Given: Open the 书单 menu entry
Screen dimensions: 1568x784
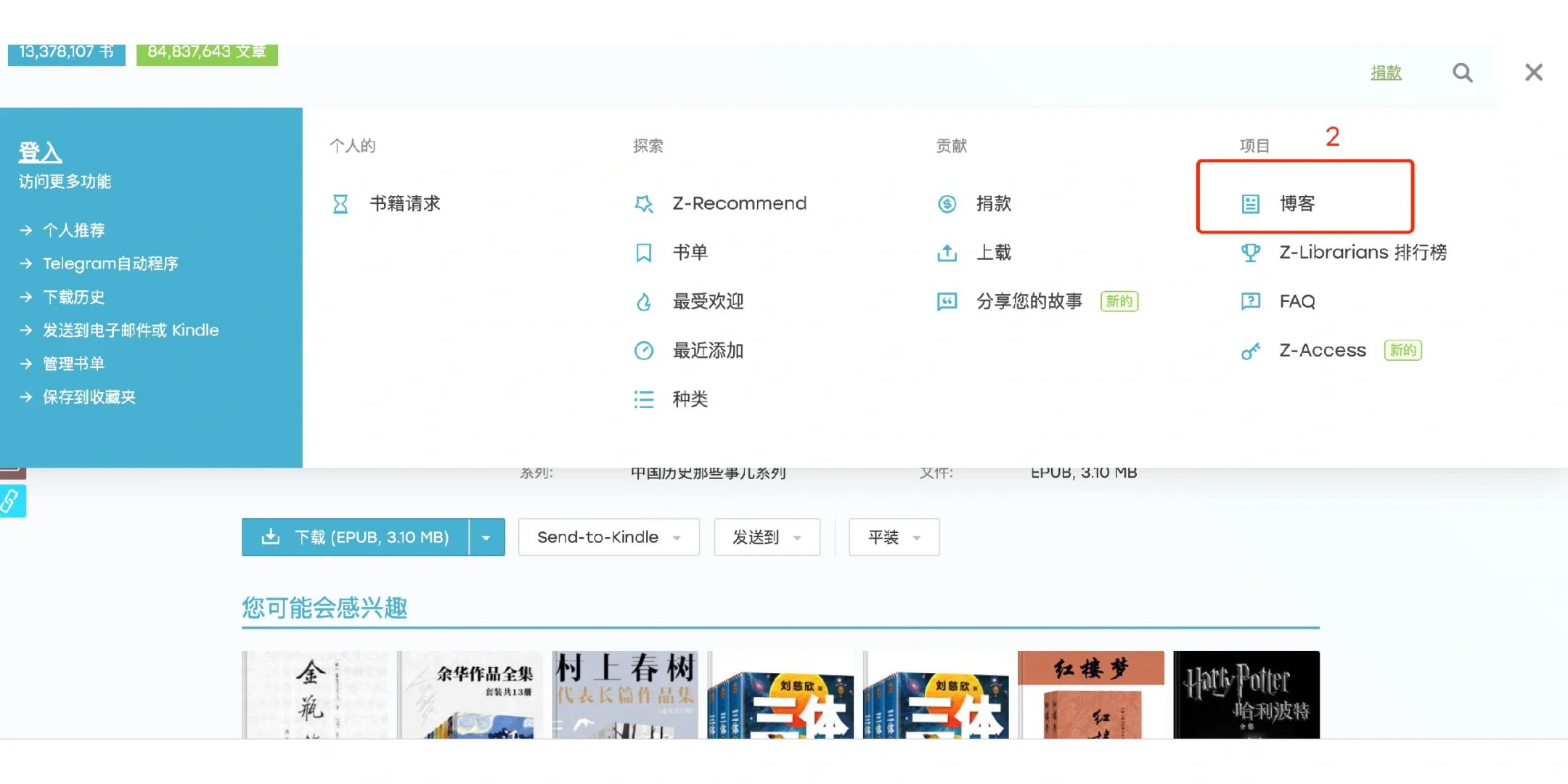Looking at the screenshot, I should [x=690, y=253].
